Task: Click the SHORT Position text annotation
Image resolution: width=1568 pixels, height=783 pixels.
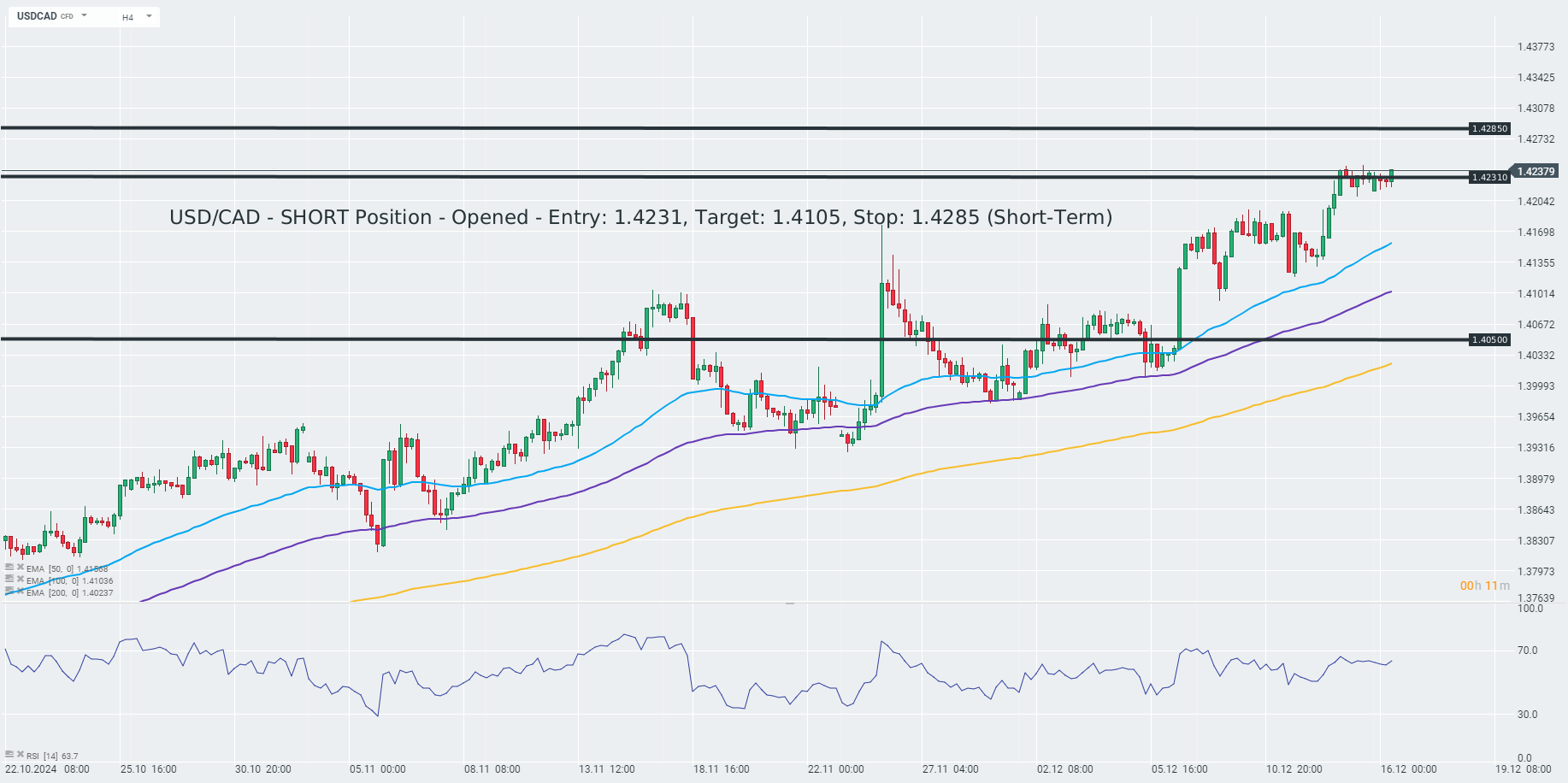Action: click(640, 217)
